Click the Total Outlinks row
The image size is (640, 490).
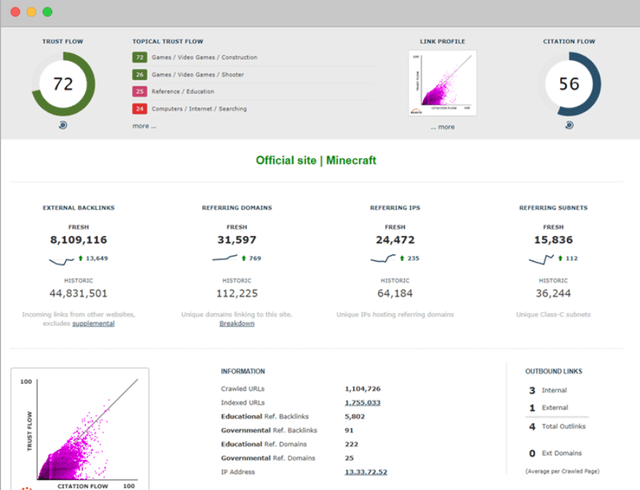[x=557, y=427]
